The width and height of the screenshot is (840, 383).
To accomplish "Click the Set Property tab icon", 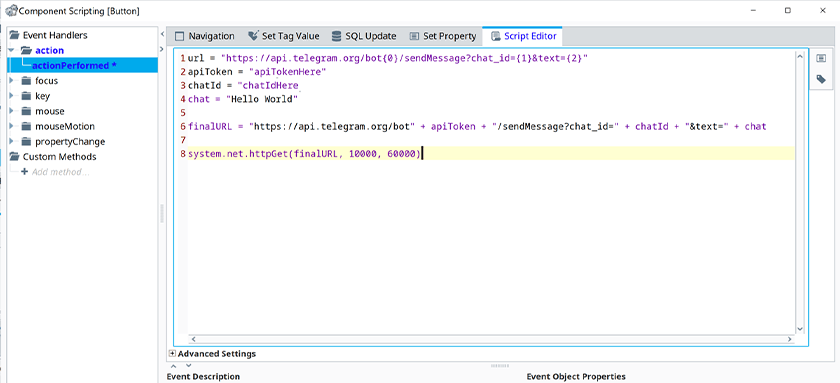I will point(414,36).
